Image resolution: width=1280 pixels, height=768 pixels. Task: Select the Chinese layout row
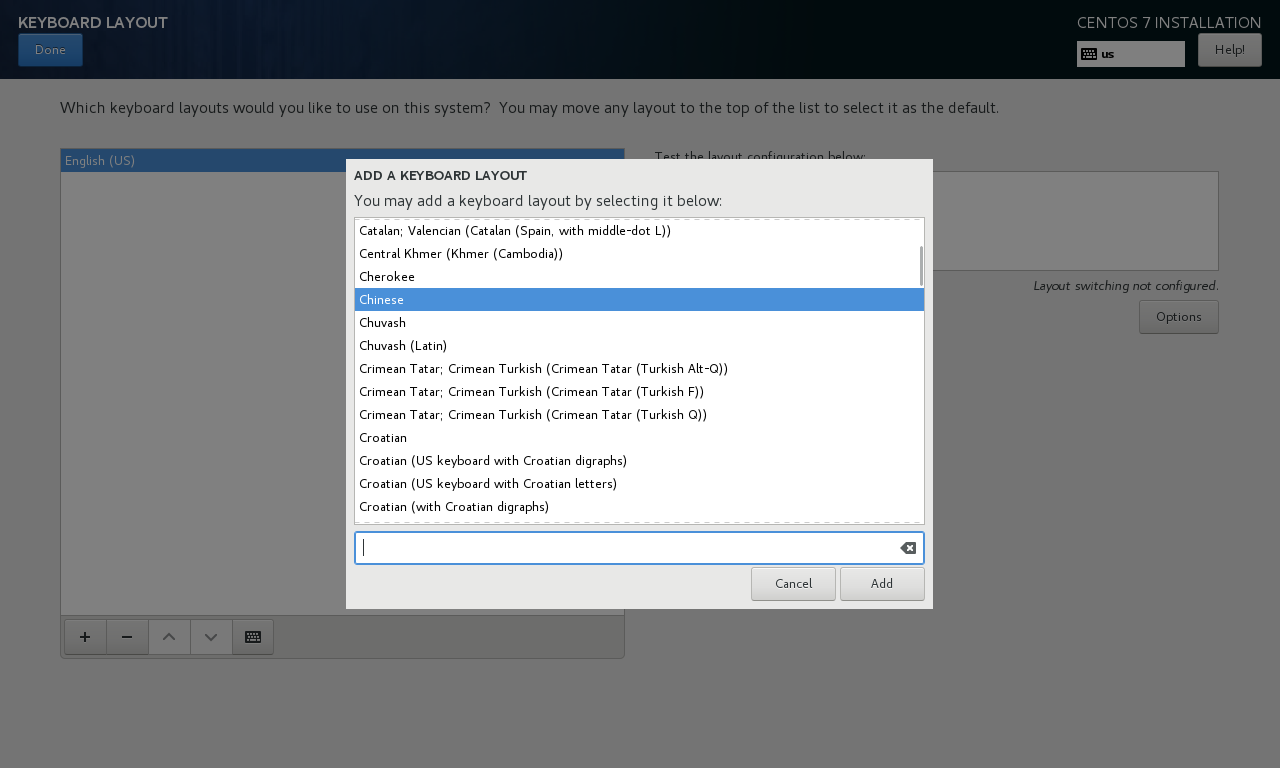tap(639, 300)
